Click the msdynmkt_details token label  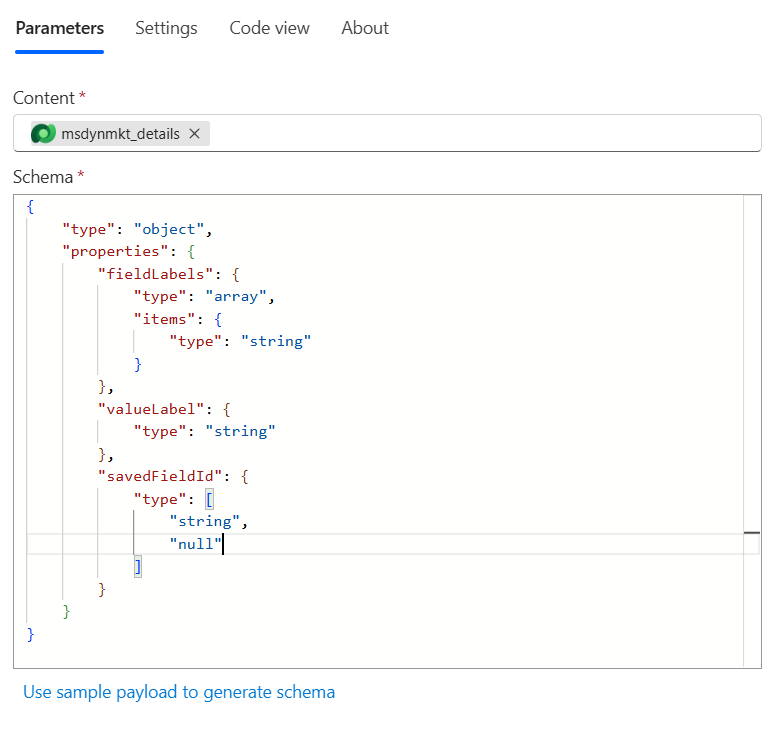[x=121, y=134]
